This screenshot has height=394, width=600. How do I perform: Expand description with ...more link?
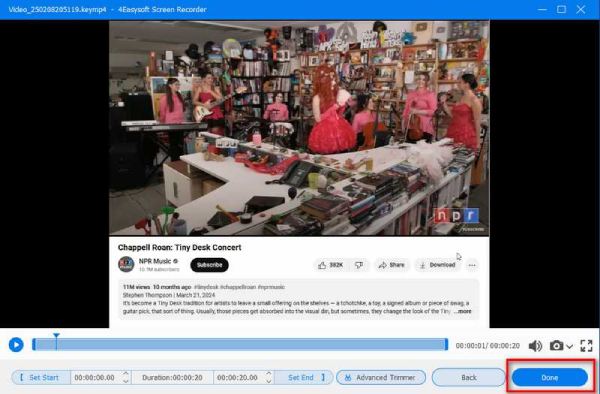click(463, 311)
